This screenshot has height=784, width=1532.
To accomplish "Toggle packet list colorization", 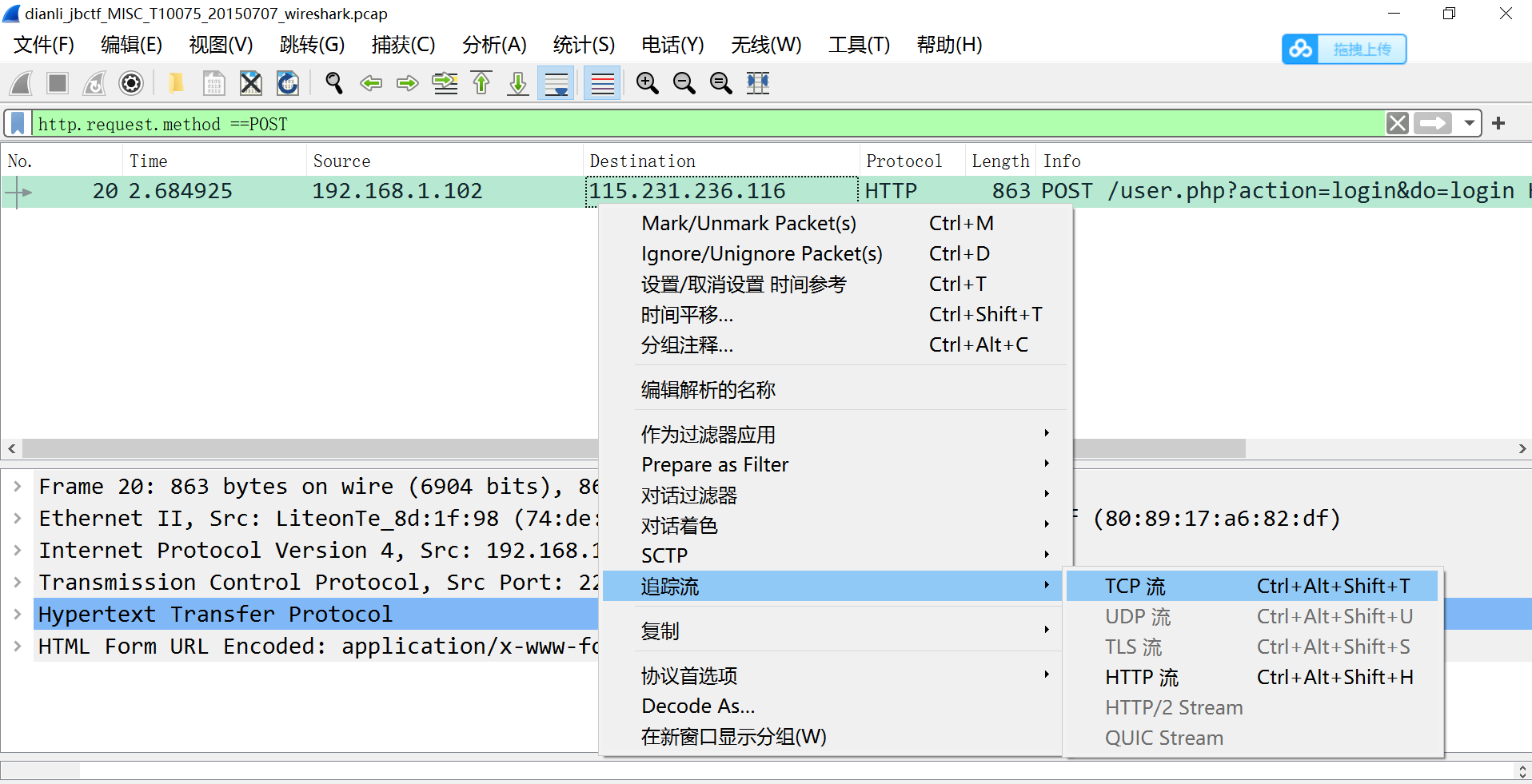I will pyautogui.click(x=602, y=83).
